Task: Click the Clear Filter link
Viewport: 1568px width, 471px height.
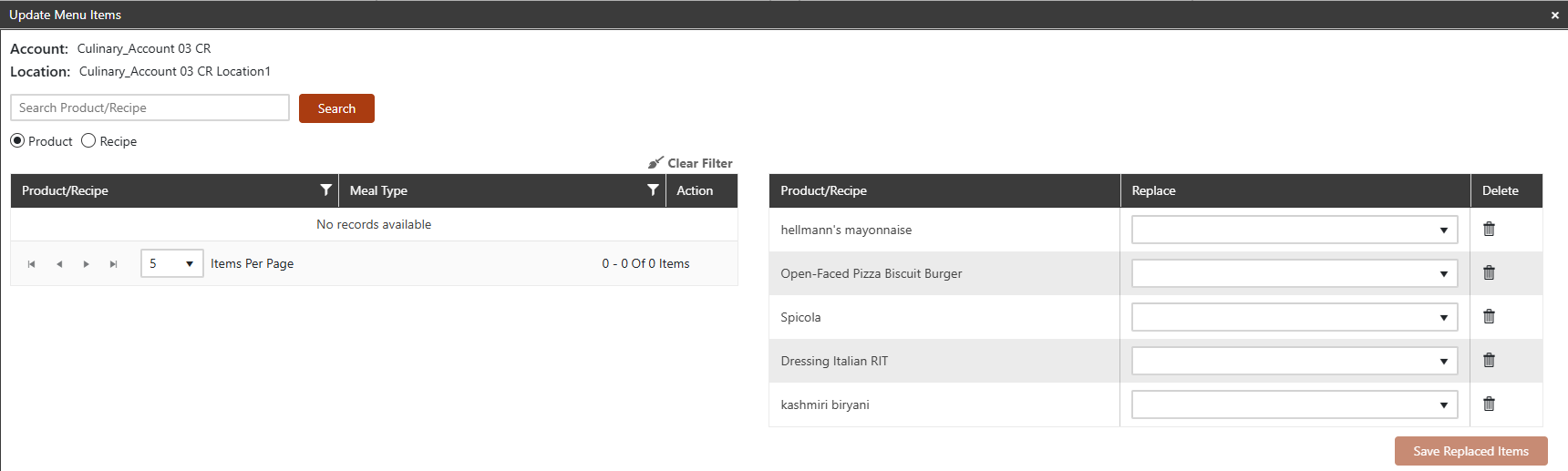Action: coord(690,163)
